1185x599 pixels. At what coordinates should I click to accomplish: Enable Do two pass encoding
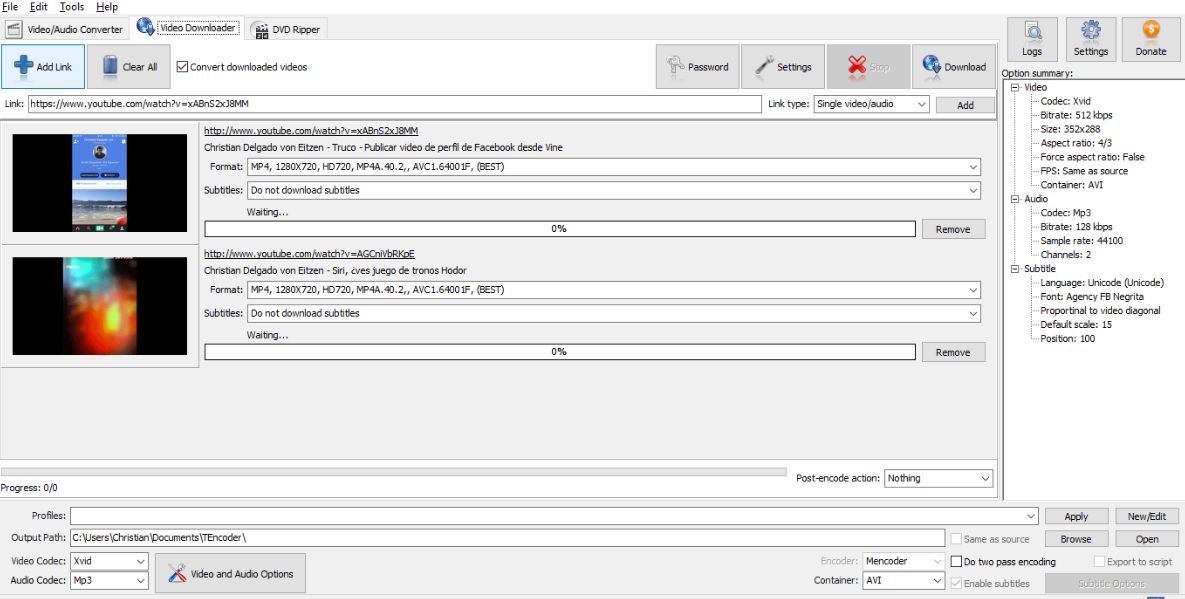(957, 561)
